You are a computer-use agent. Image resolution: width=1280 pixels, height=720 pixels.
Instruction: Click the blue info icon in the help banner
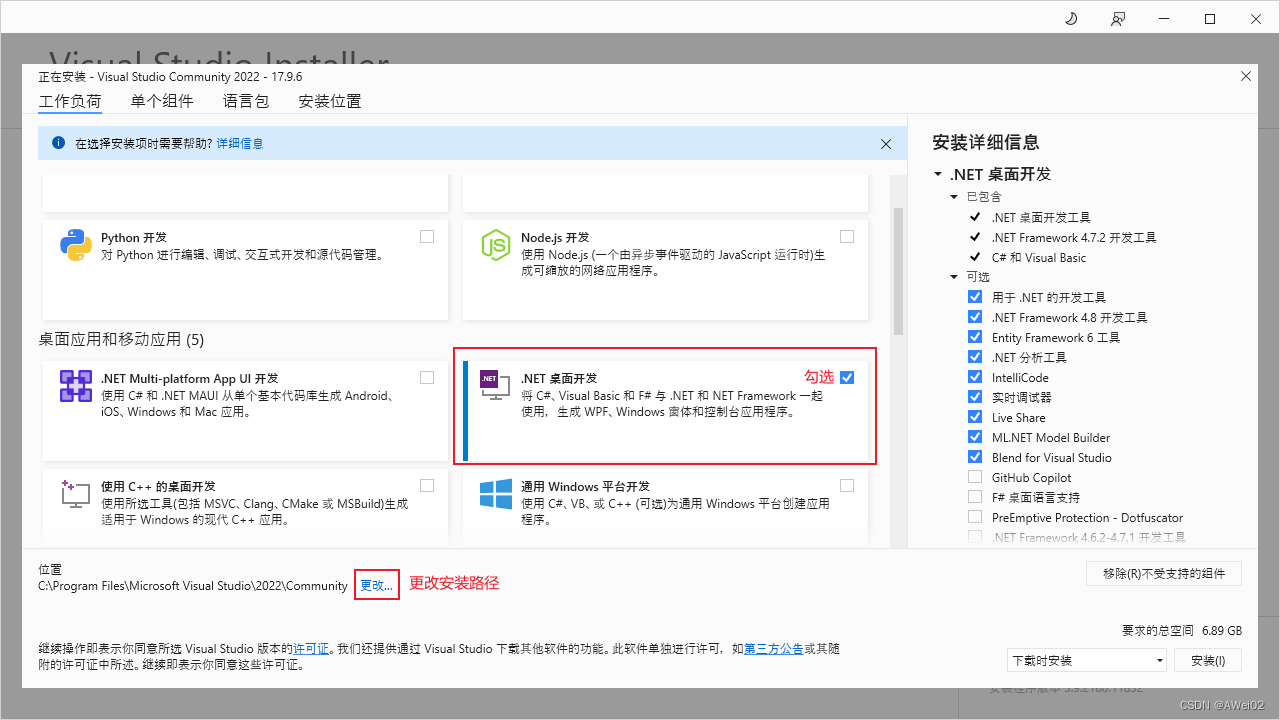[x=58, y=143]
